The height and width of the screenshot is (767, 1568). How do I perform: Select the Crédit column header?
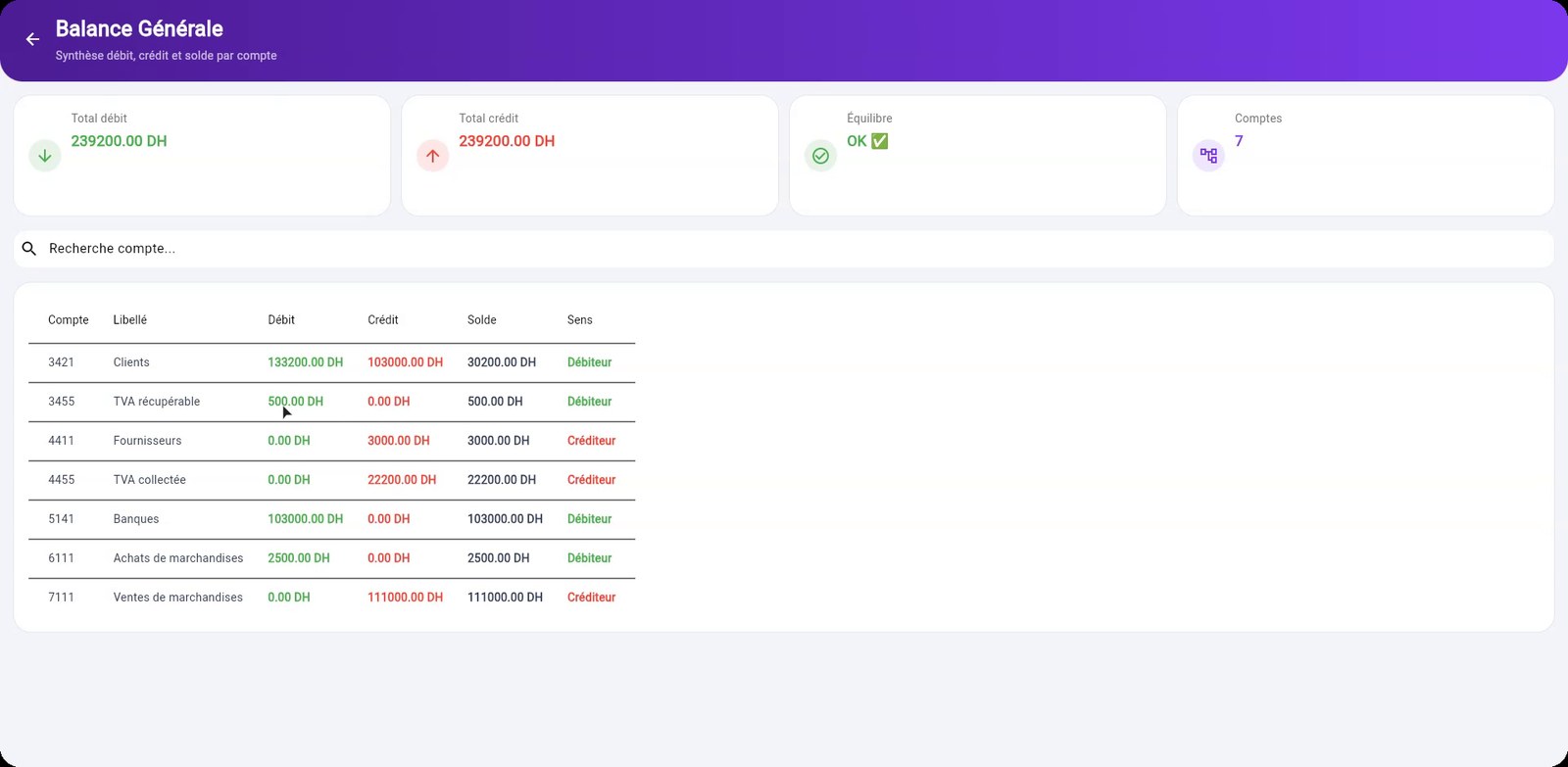383,320
